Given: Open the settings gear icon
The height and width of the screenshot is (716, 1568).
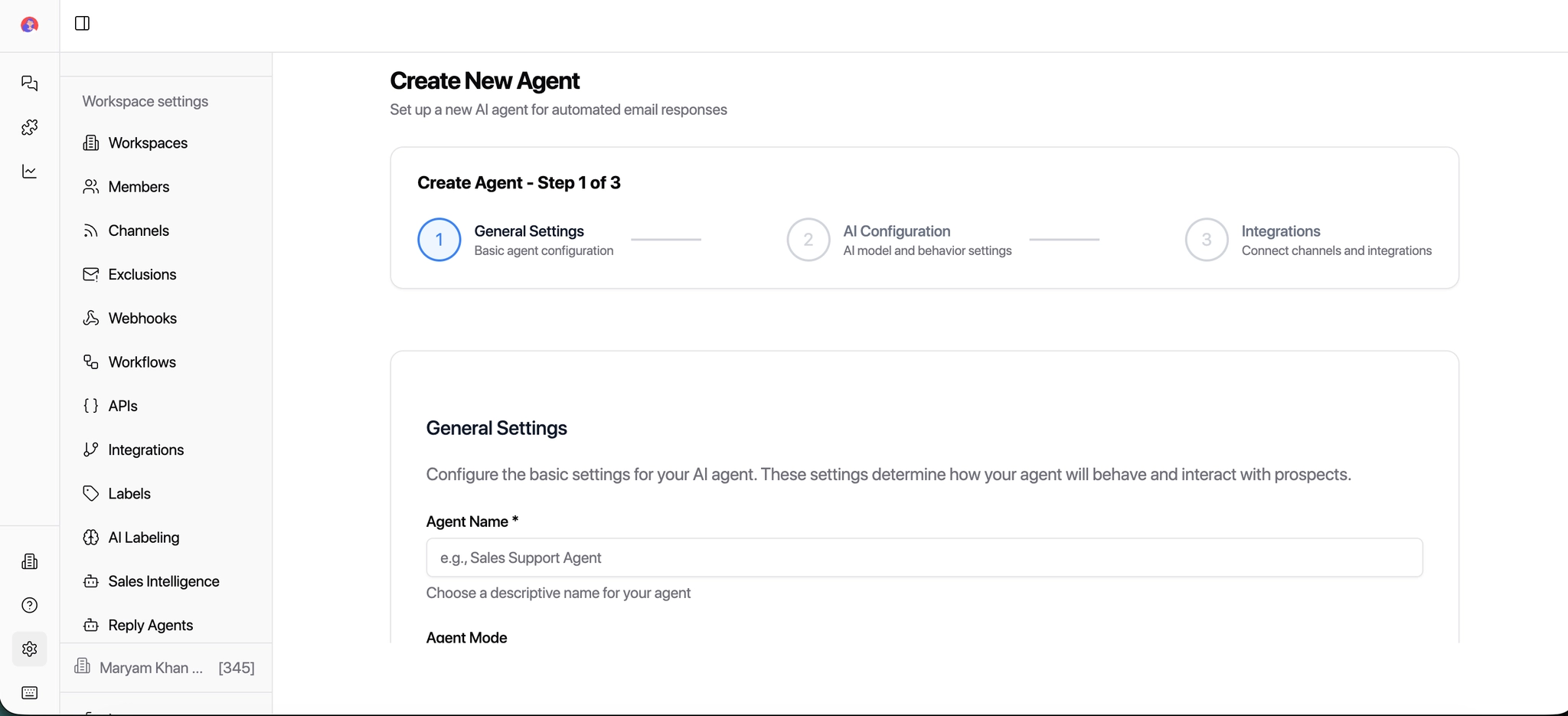Looking at the screenshot, I should tap(29, 649).
